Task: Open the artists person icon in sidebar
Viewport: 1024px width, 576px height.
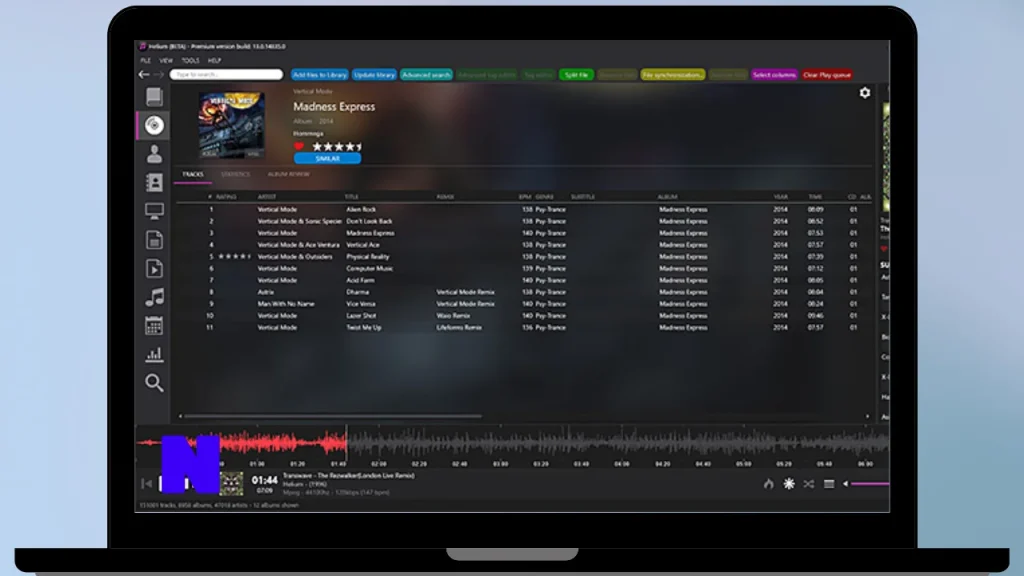Action: tap(154, 154)
